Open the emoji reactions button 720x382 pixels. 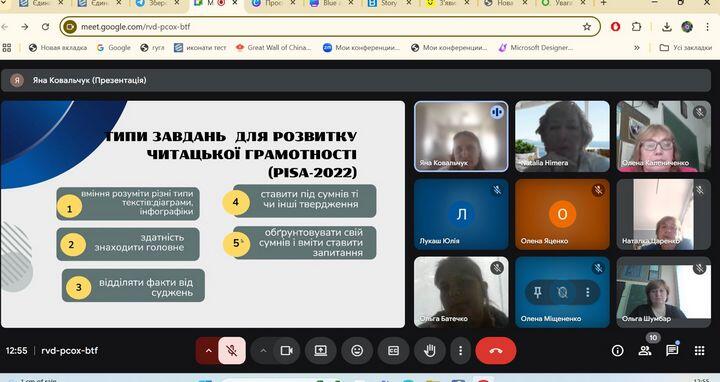357,351
